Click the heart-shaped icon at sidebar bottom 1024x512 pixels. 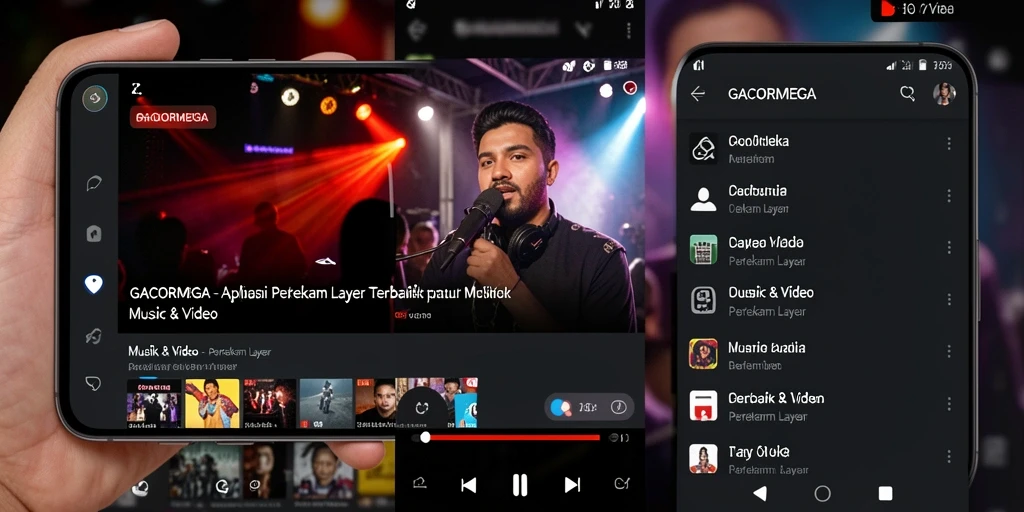click(93, 383)
